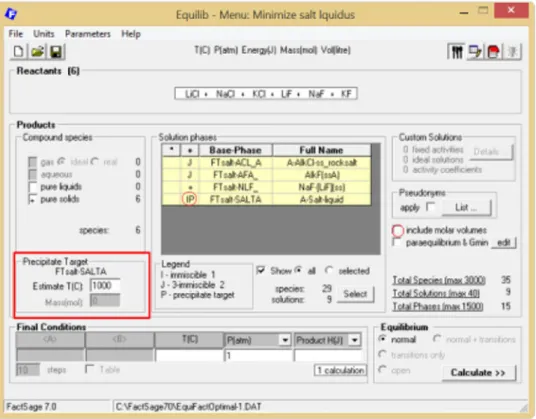The image size is (536, 419).
Task: Open the Product H(J) dropdown arrow
Action: (354, 340)
